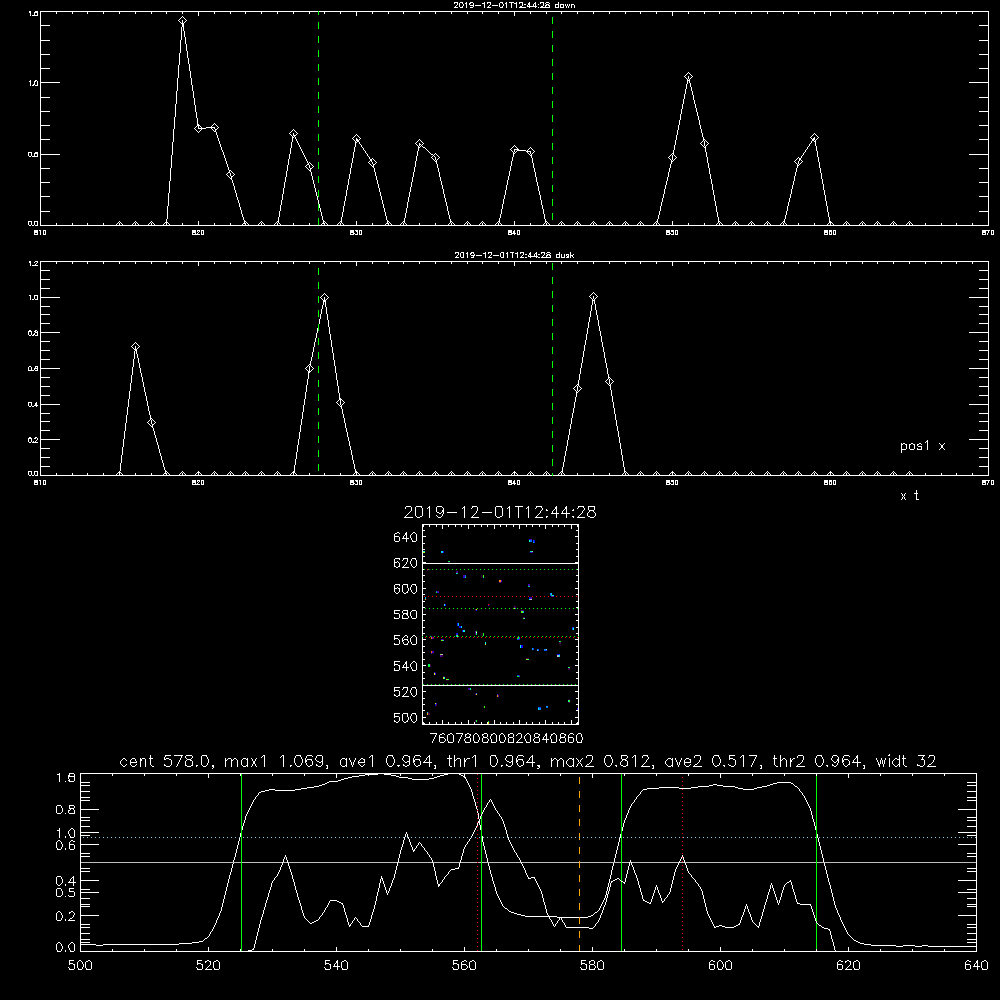
Task: Click the 600 label on the small image y-axis
Action: pyautogui.click(x=406, y=589)
